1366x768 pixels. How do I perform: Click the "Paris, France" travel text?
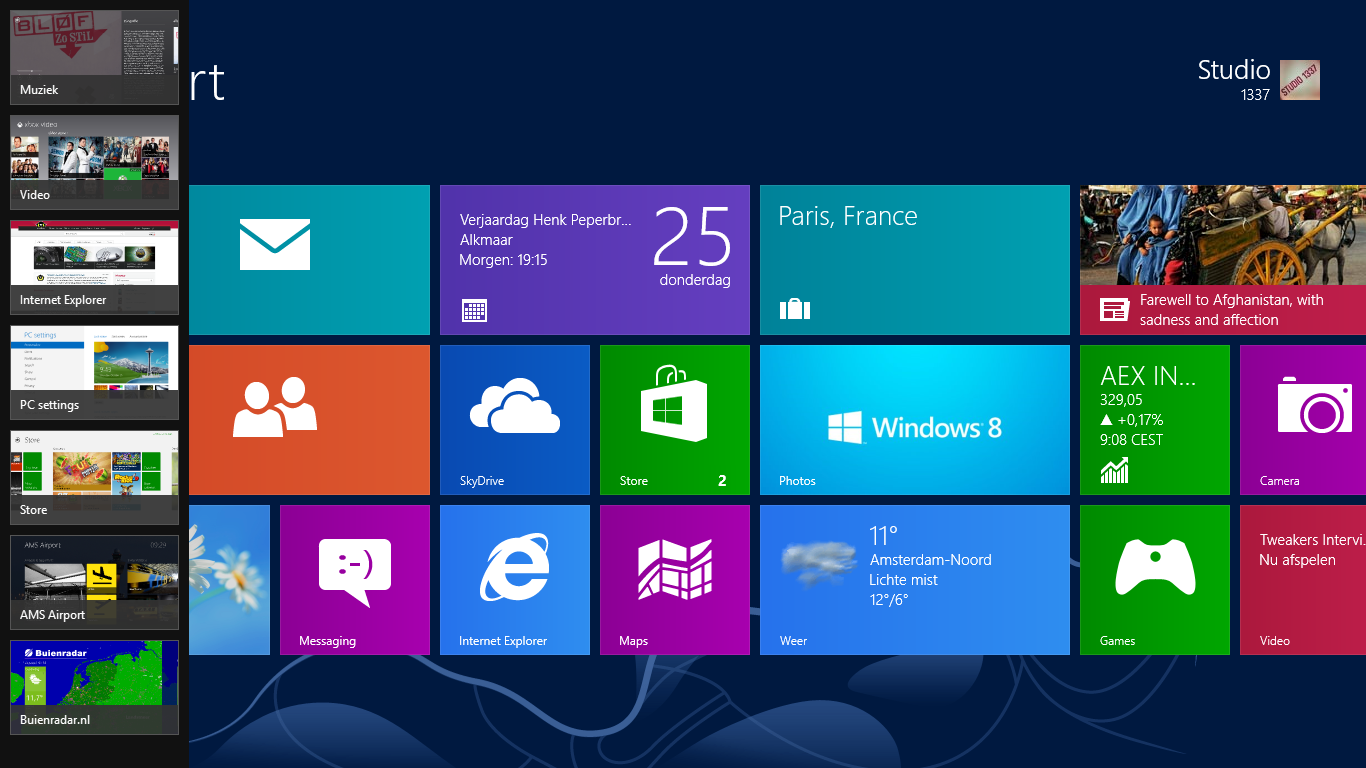coord(848,216)
